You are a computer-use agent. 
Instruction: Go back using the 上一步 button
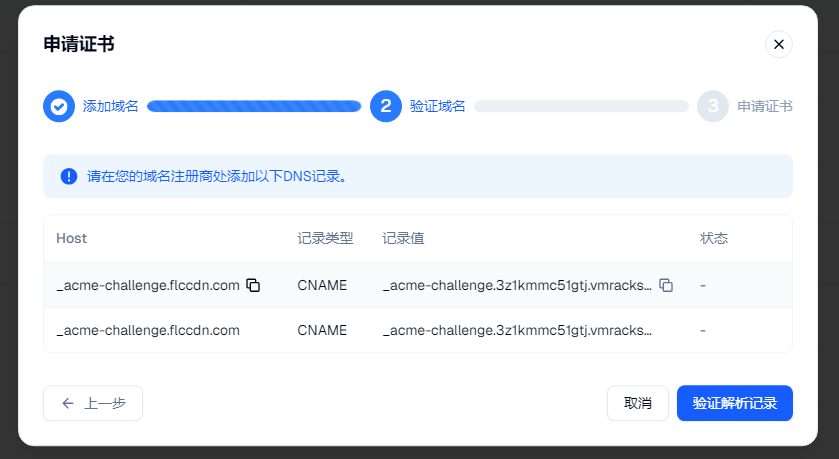(93, 403)
